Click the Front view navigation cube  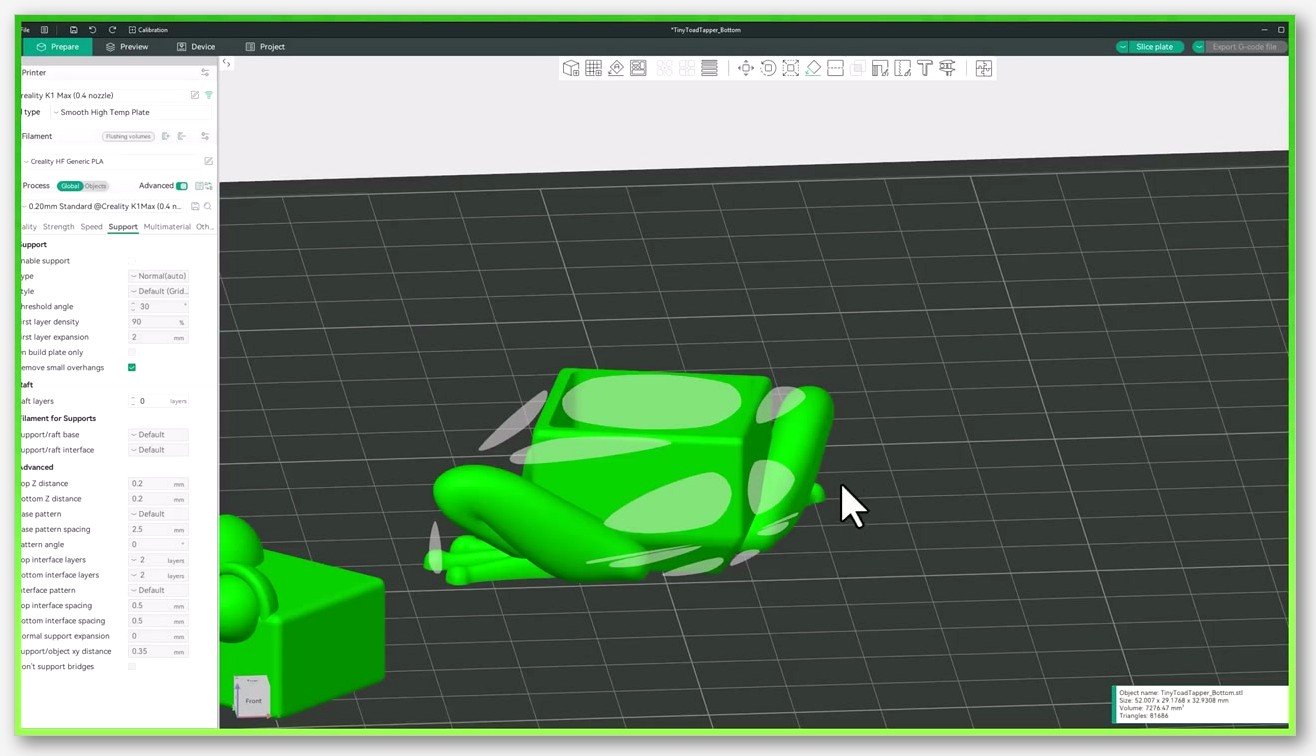click(253, 697)
